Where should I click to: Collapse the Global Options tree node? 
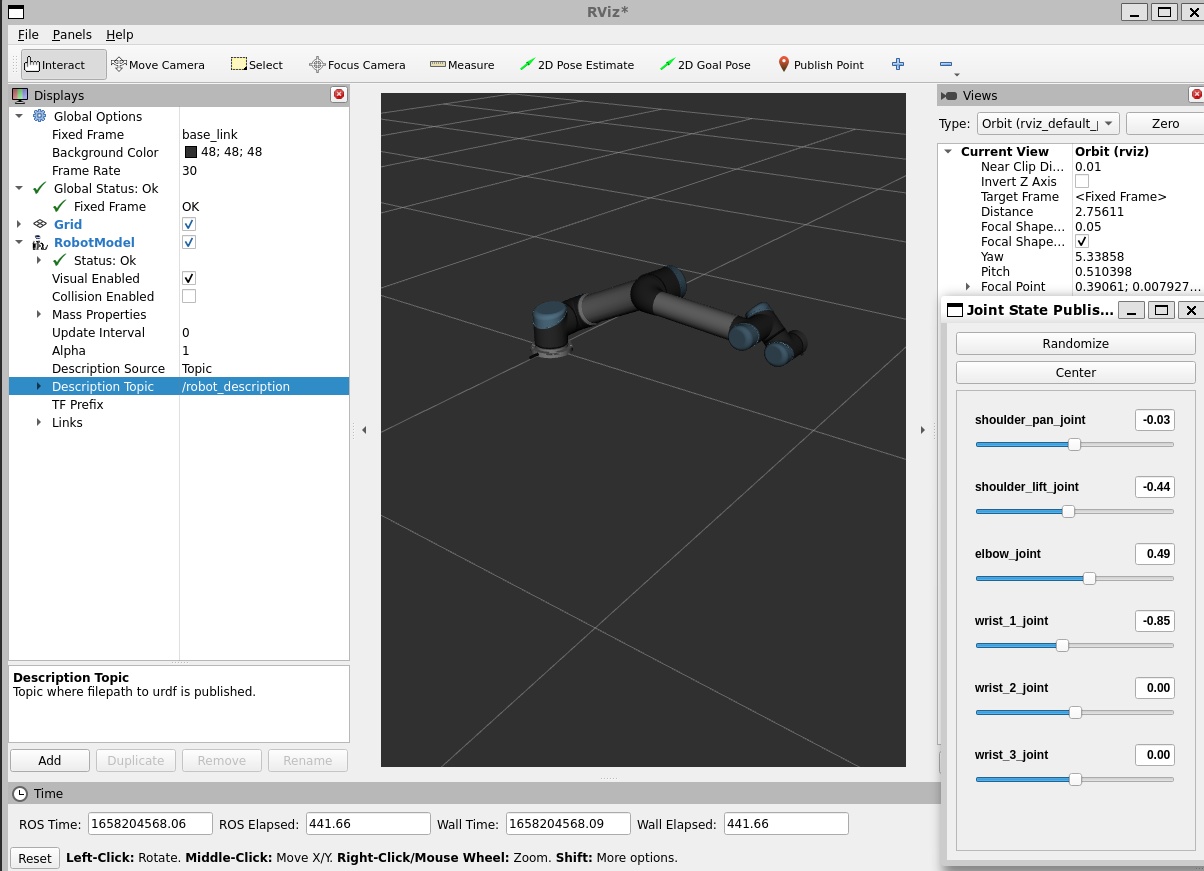click(x=19, y=116)
